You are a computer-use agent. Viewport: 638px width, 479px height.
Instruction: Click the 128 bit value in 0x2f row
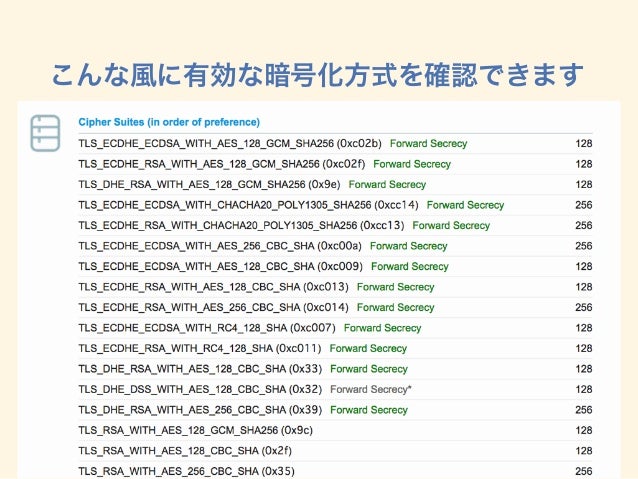click(584, 451)
